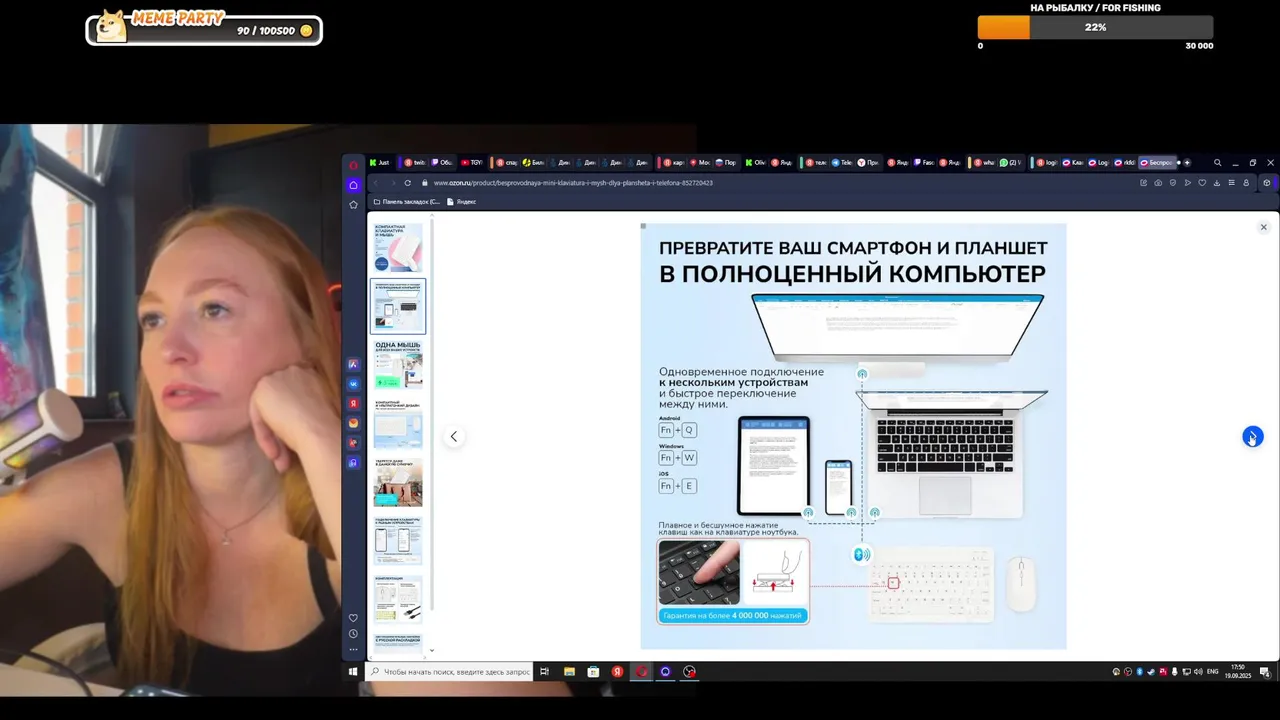This screenshot has height=720, width=1280.
Task: Open Aria AI icon in sidebar
Action: [353, 364]
